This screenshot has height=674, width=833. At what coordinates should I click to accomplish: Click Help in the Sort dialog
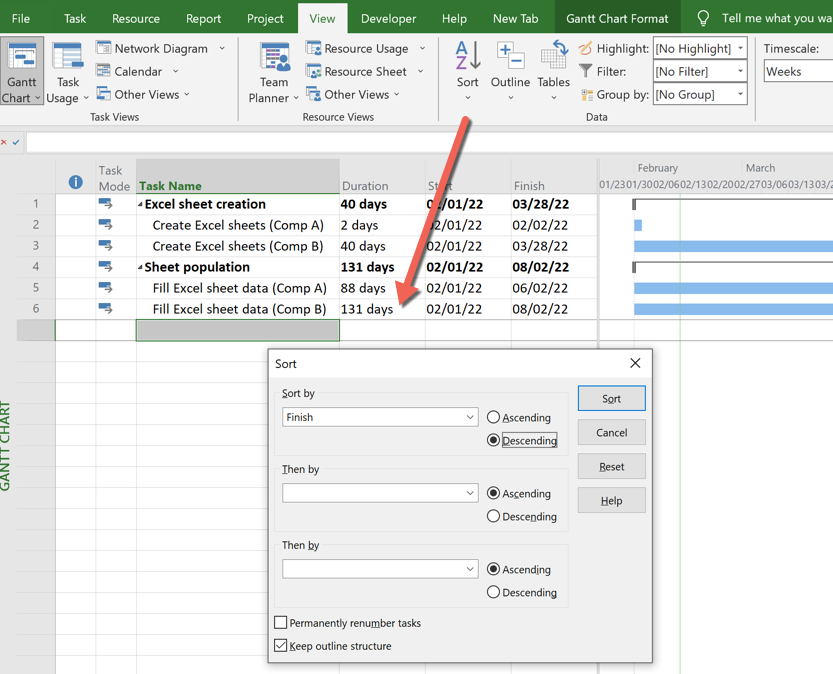pyautogui.click(x=611, y=500)
